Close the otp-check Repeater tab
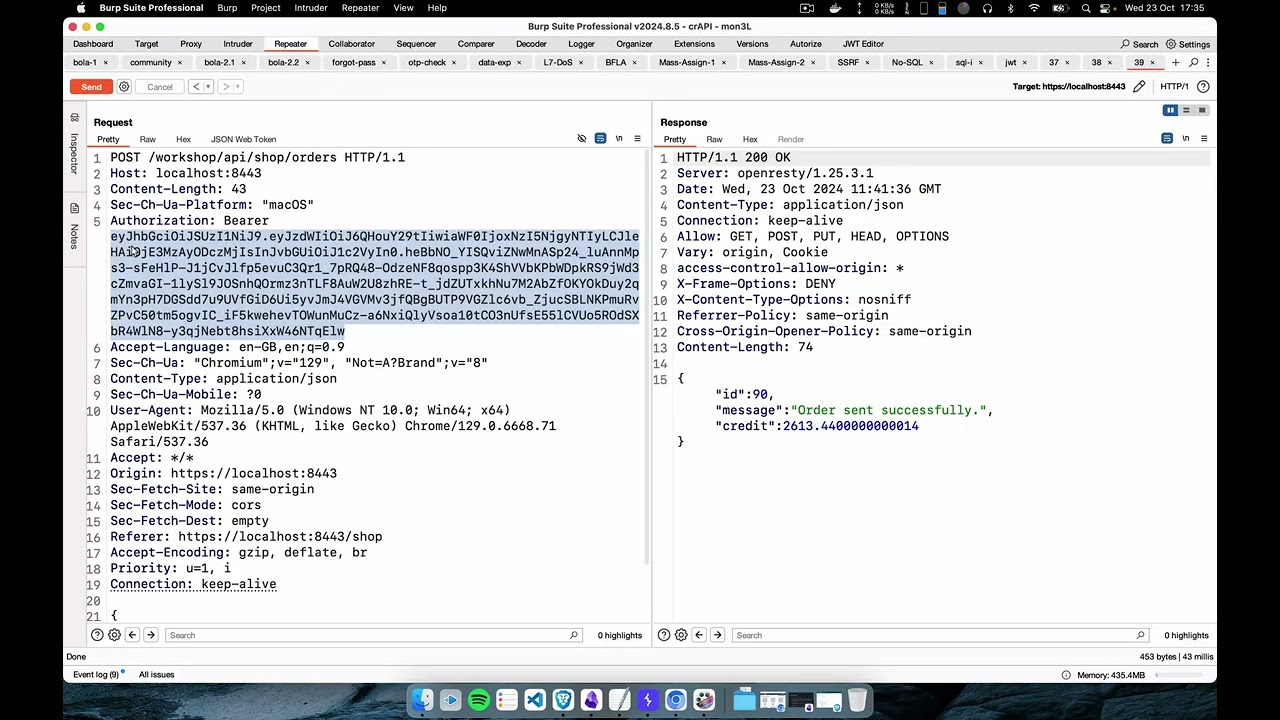Screen dimensions: 1280x720 [x=453, y=63]
